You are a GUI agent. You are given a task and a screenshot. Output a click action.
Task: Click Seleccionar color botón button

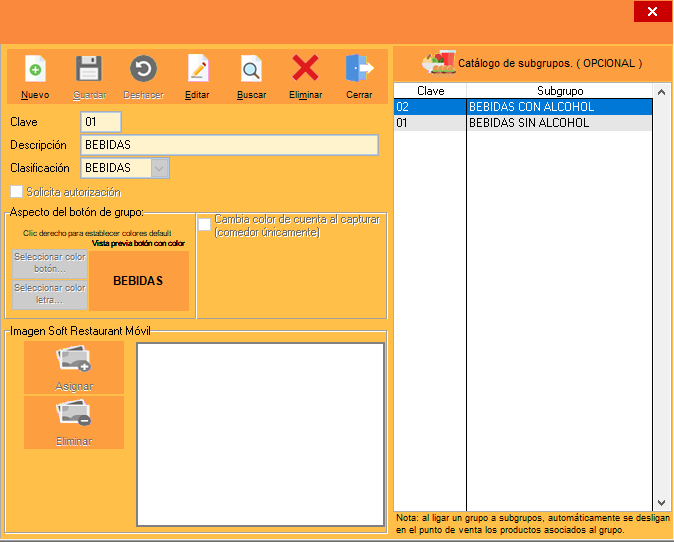click(50, 263)
